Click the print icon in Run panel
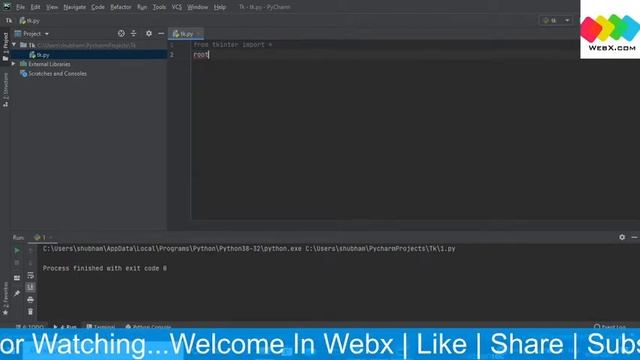The image size is (640, 360). click(x=31, y=300)
